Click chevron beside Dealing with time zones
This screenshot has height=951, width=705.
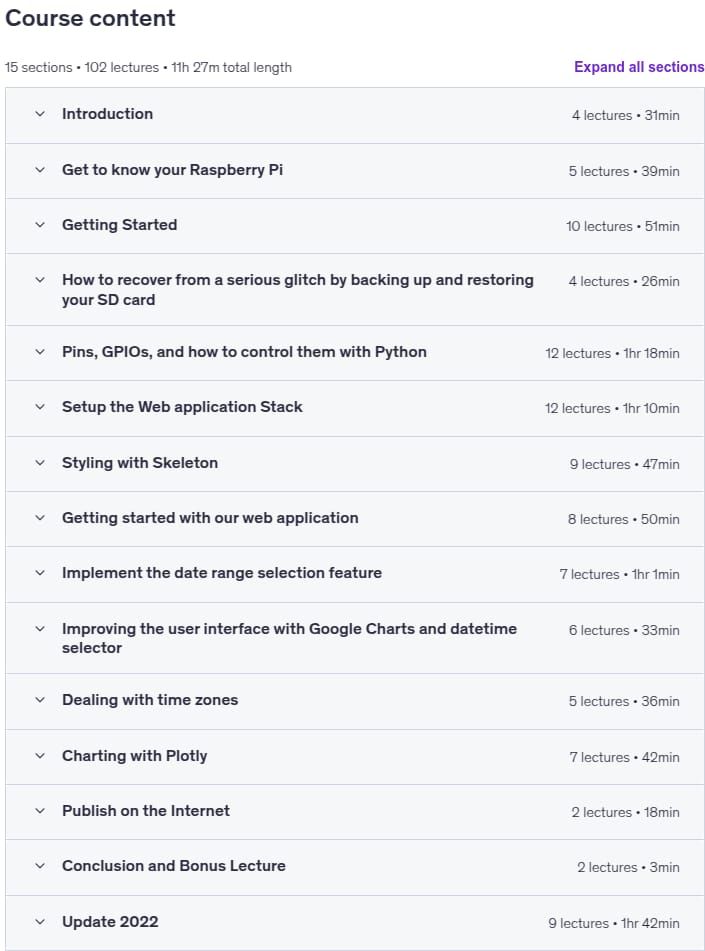(40, 700)
